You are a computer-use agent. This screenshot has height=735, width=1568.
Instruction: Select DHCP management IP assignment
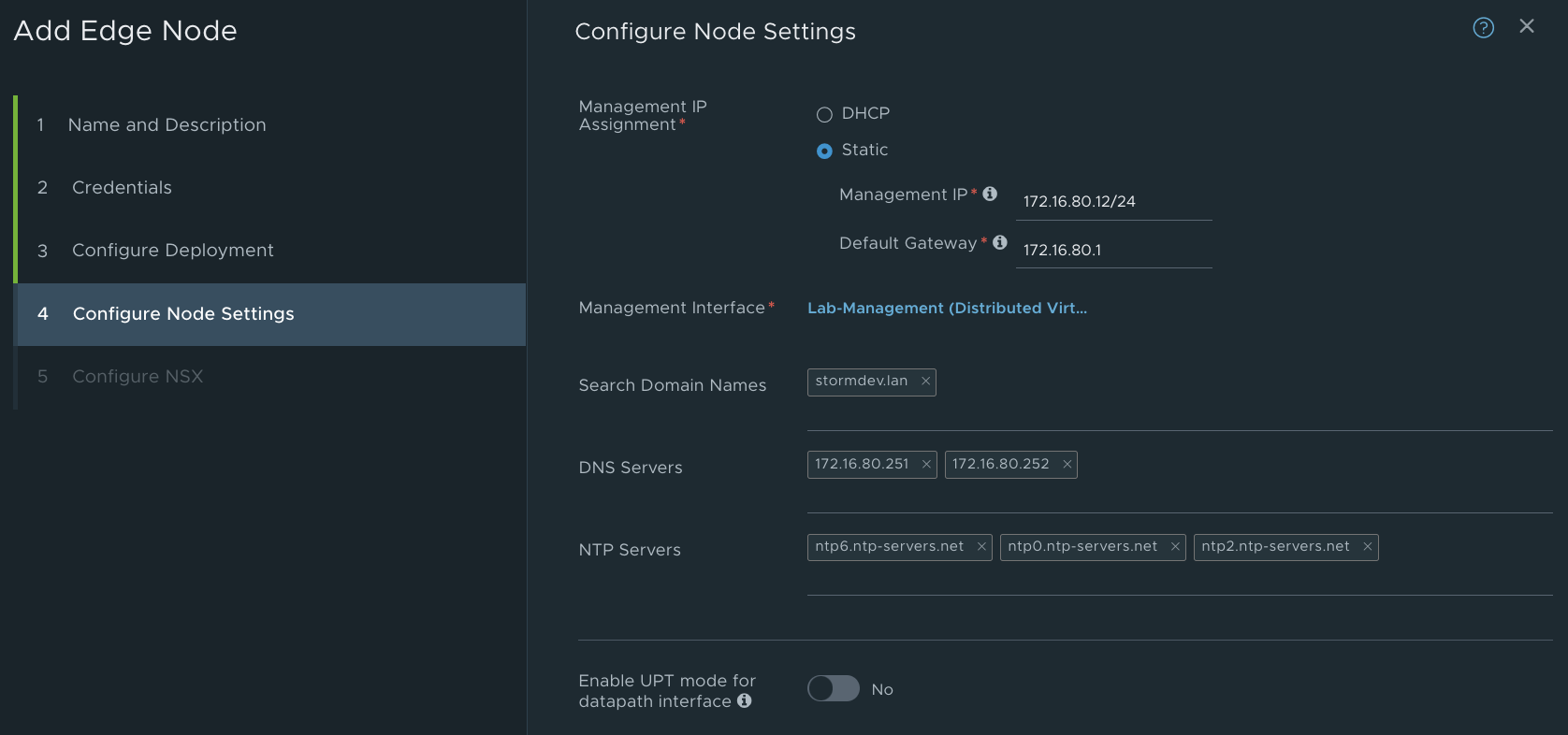(x=824, y=114)
